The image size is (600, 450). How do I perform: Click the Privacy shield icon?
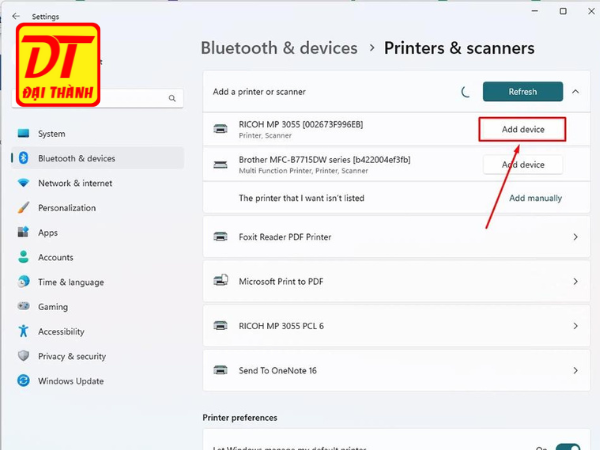pyautogui.click(x=23, y=356)
